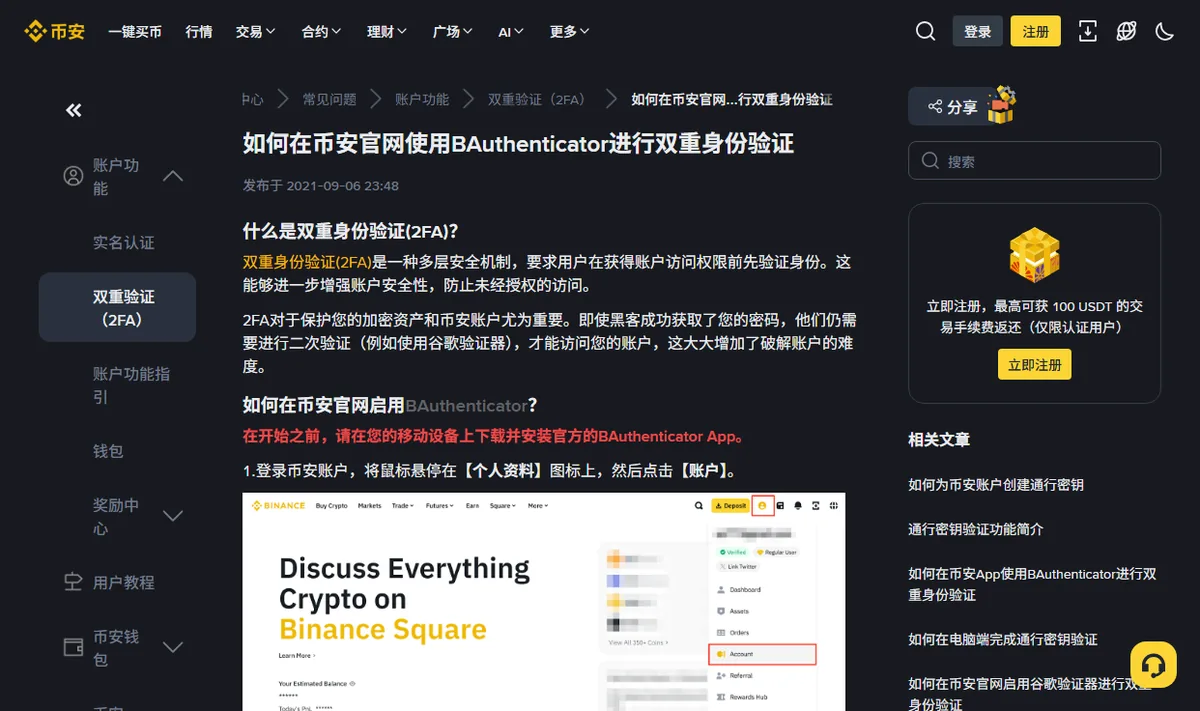Image resolution: width=1200 pixels, height=711 pixels.
Task: Click 常见问题 breadcrumb link
Action: [x=330, y=99]
